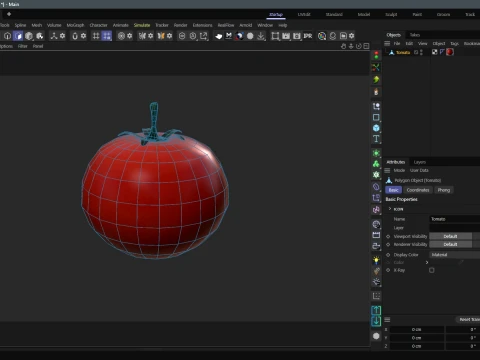Select the axis tripod icon in toolbar
The image size is (480, 360).
tap(54, 36)
